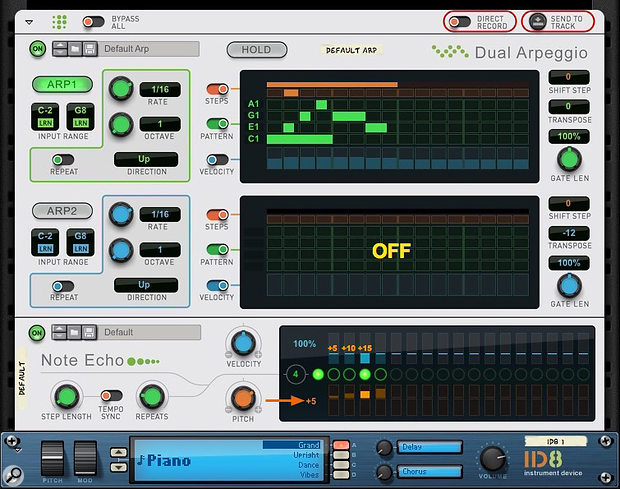Viewport: 620px width, 489px height.
Task: Toggle the Direct Record switch
Action: [x=460, y=22]
